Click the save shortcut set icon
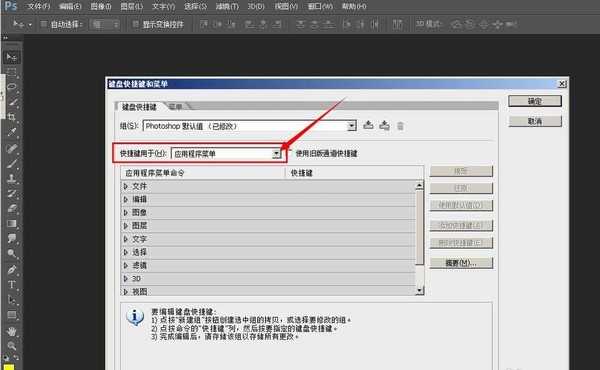Screen dimensions: 600x370 tap(368, 125)
